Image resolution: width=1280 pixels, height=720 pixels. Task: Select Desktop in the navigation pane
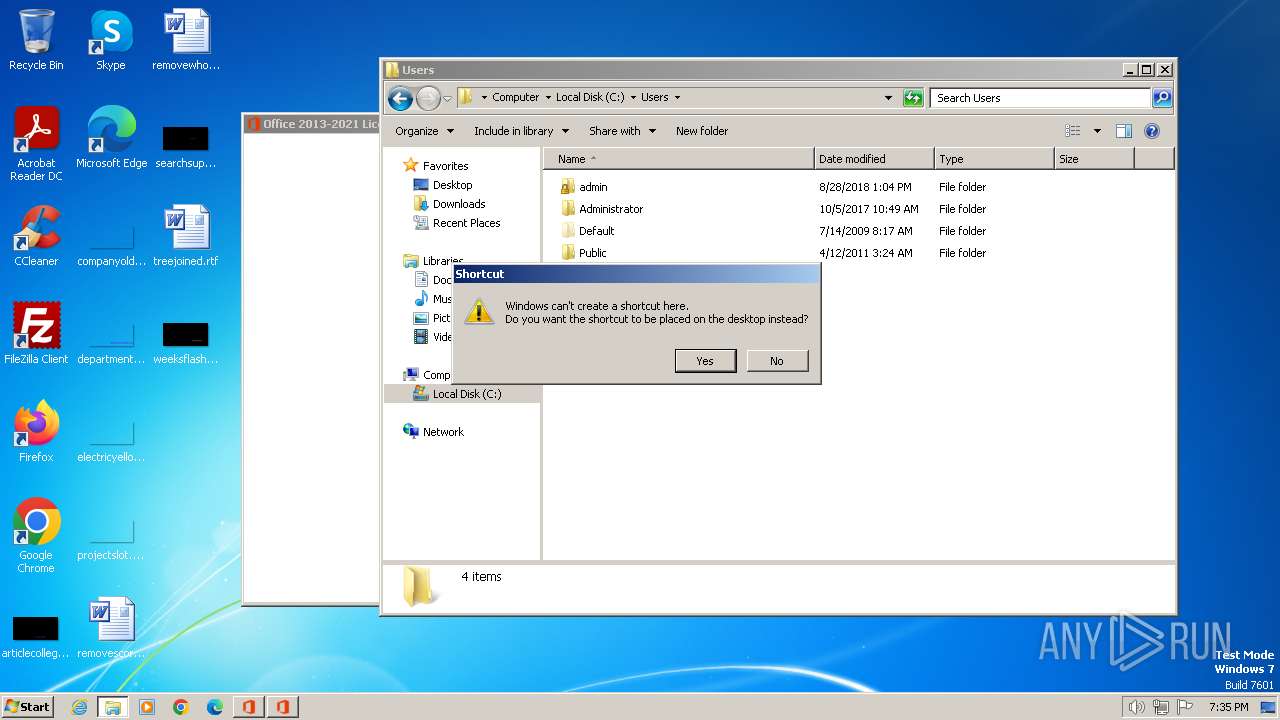click(452, 185)
